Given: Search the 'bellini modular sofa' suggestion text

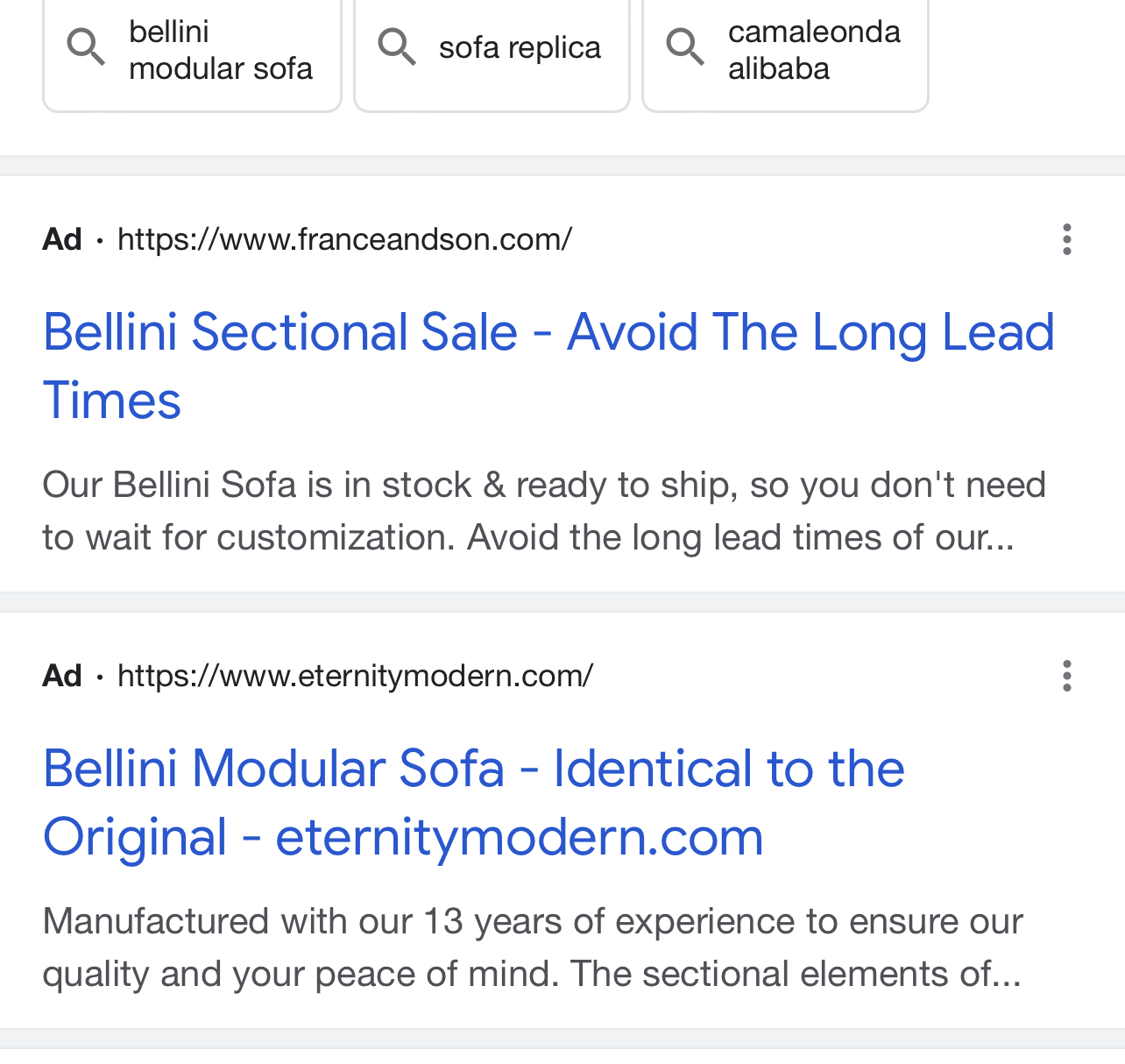Looking at the screenshot, I should point(220,50).
